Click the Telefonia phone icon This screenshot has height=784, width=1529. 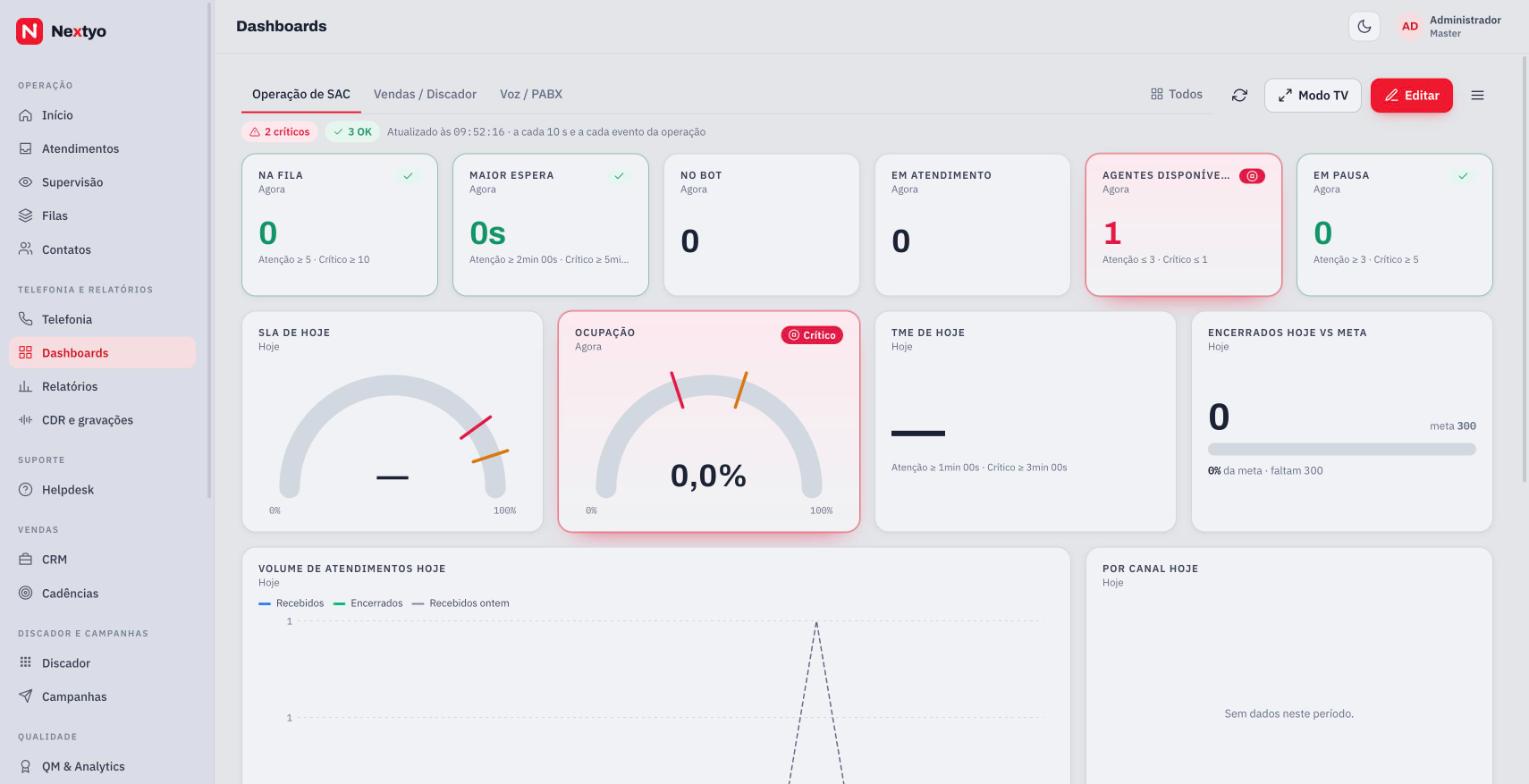pyautogui.click(x=25, y=319)
